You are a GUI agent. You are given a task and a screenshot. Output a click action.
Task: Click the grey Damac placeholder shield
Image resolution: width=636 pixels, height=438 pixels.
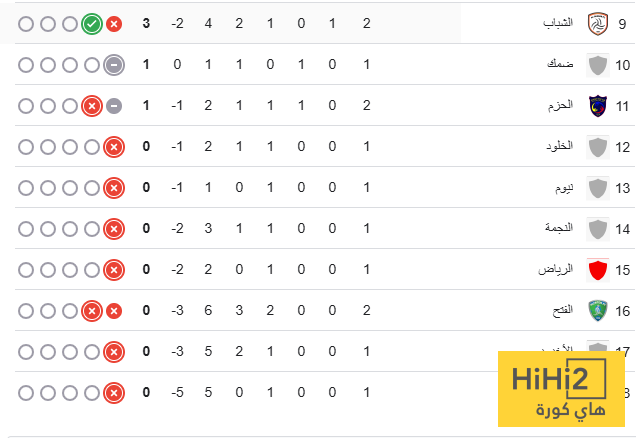(597, 65)
